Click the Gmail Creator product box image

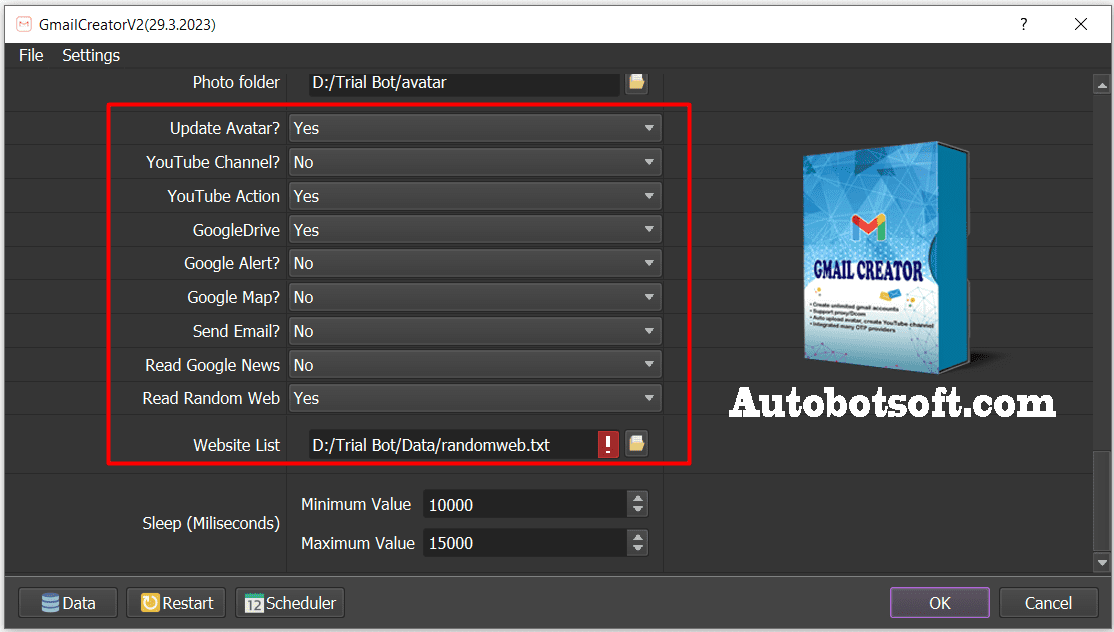[886, 257]
